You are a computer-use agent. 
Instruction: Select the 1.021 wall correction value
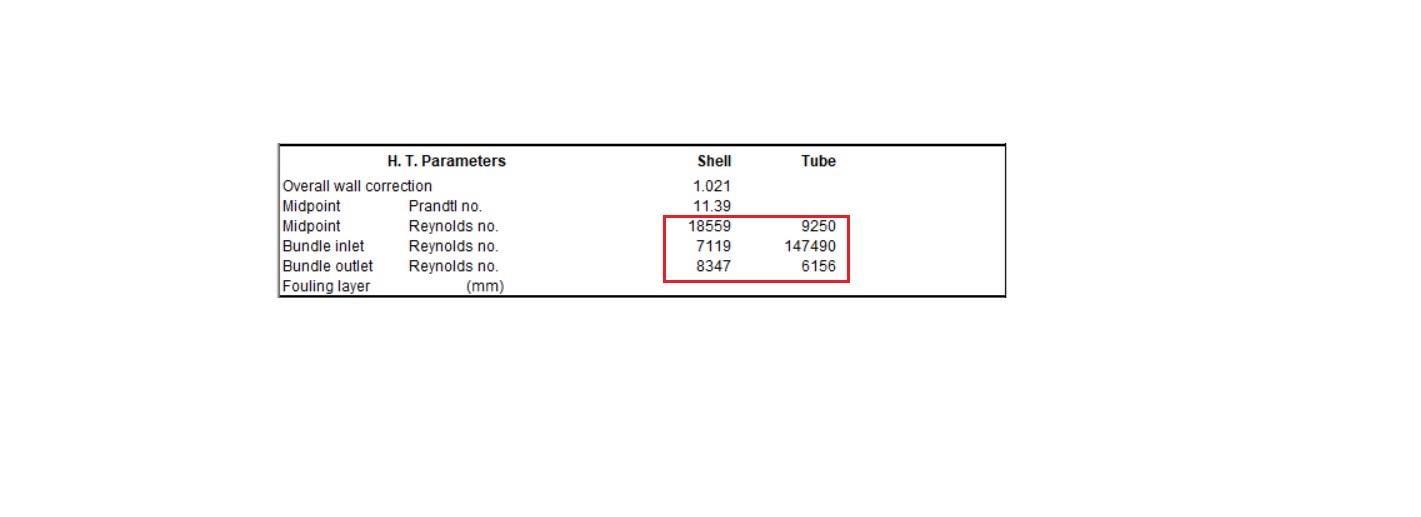(x=712, y=186)
